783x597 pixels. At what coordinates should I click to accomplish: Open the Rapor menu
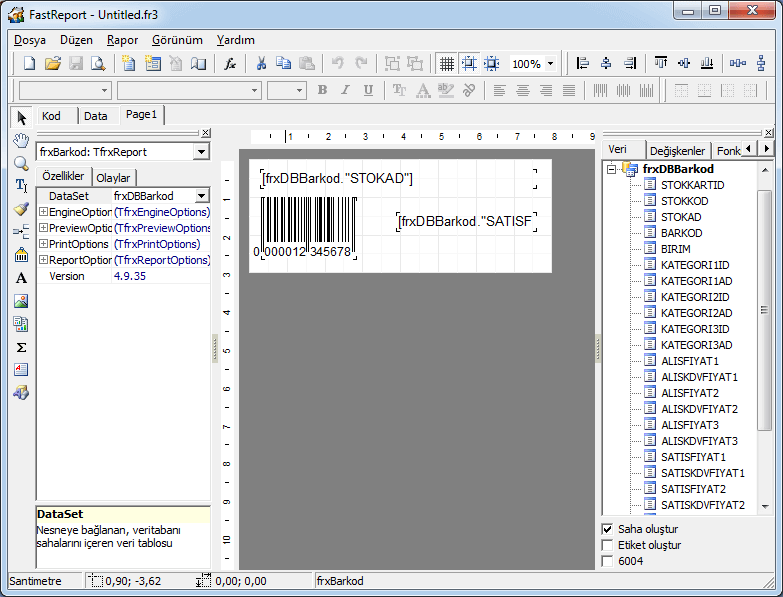point(122,40)
